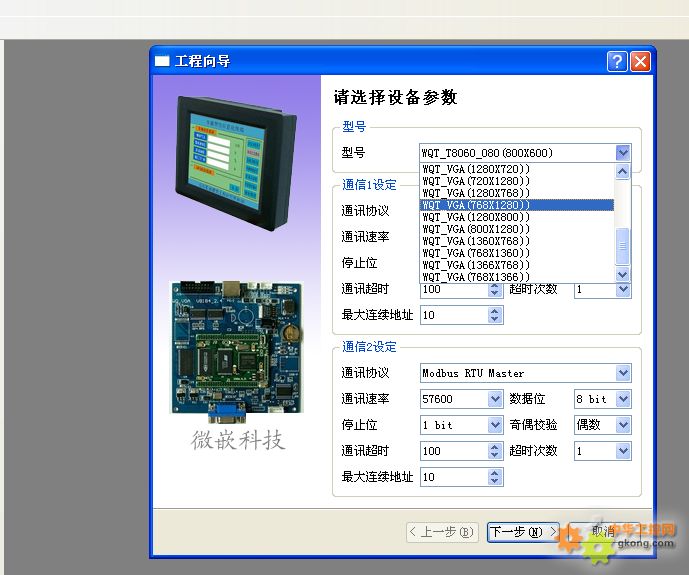Open the 型号 model dropdown arrow
689x575 pixels.
click(623, 153)
